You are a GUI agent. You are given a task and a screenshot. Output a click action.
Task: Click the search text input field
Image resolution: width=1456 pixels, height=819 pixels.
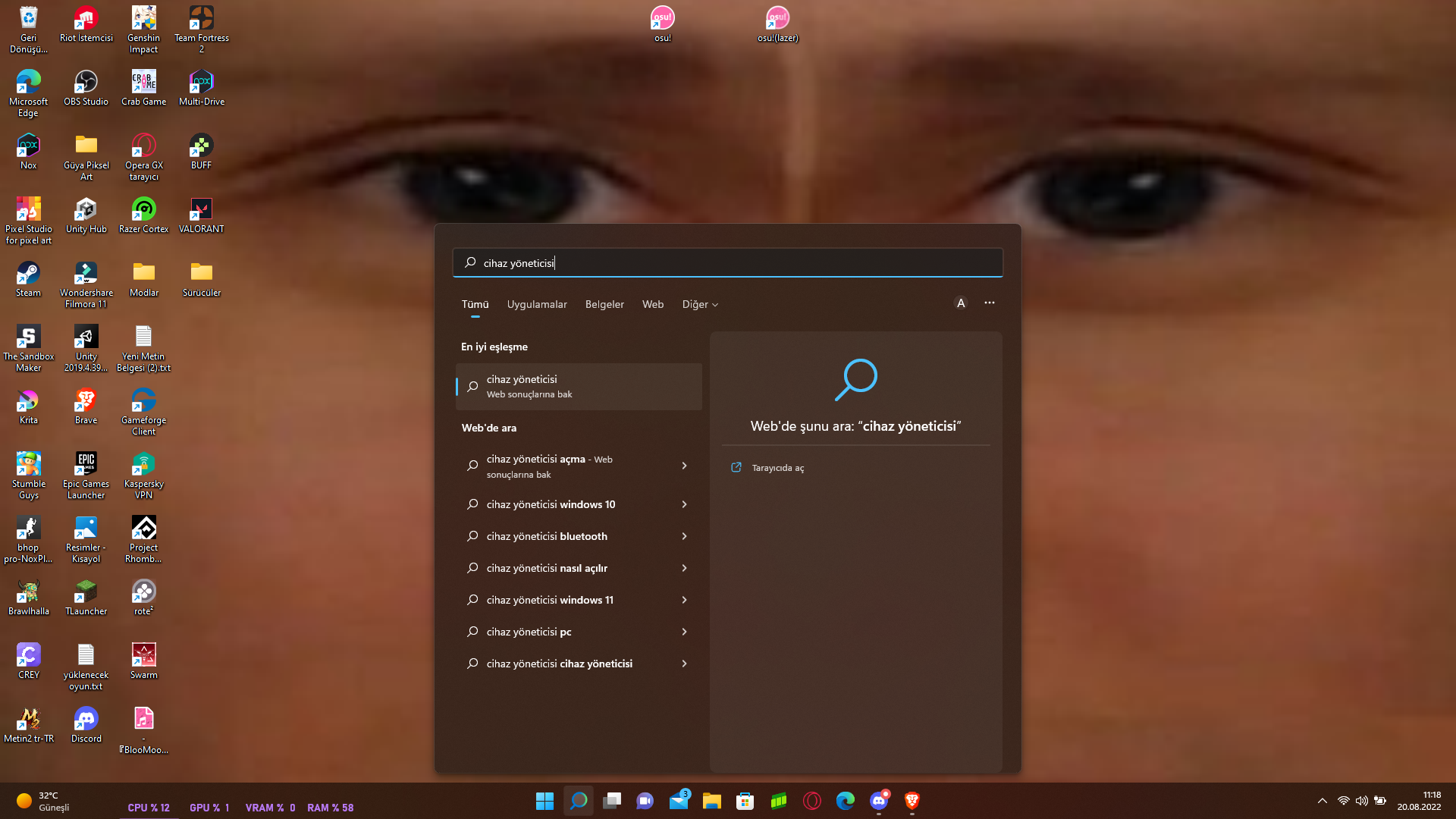point(728,263)
